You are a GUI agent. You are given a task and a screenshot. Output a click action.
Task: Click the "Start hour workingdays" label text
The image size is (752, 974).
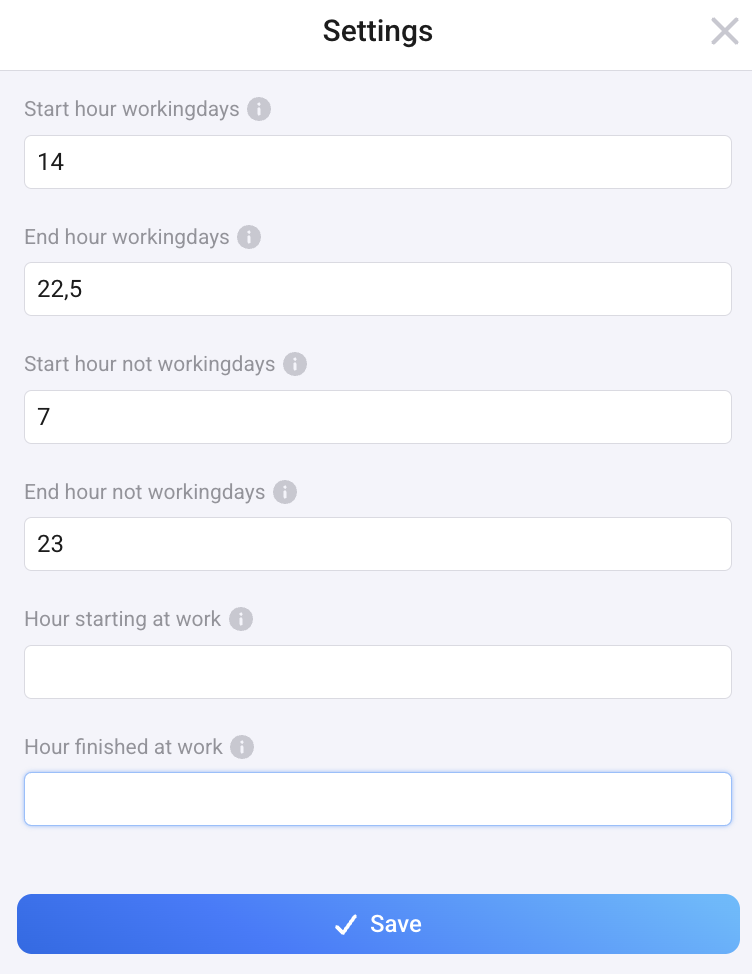(132, 109)
